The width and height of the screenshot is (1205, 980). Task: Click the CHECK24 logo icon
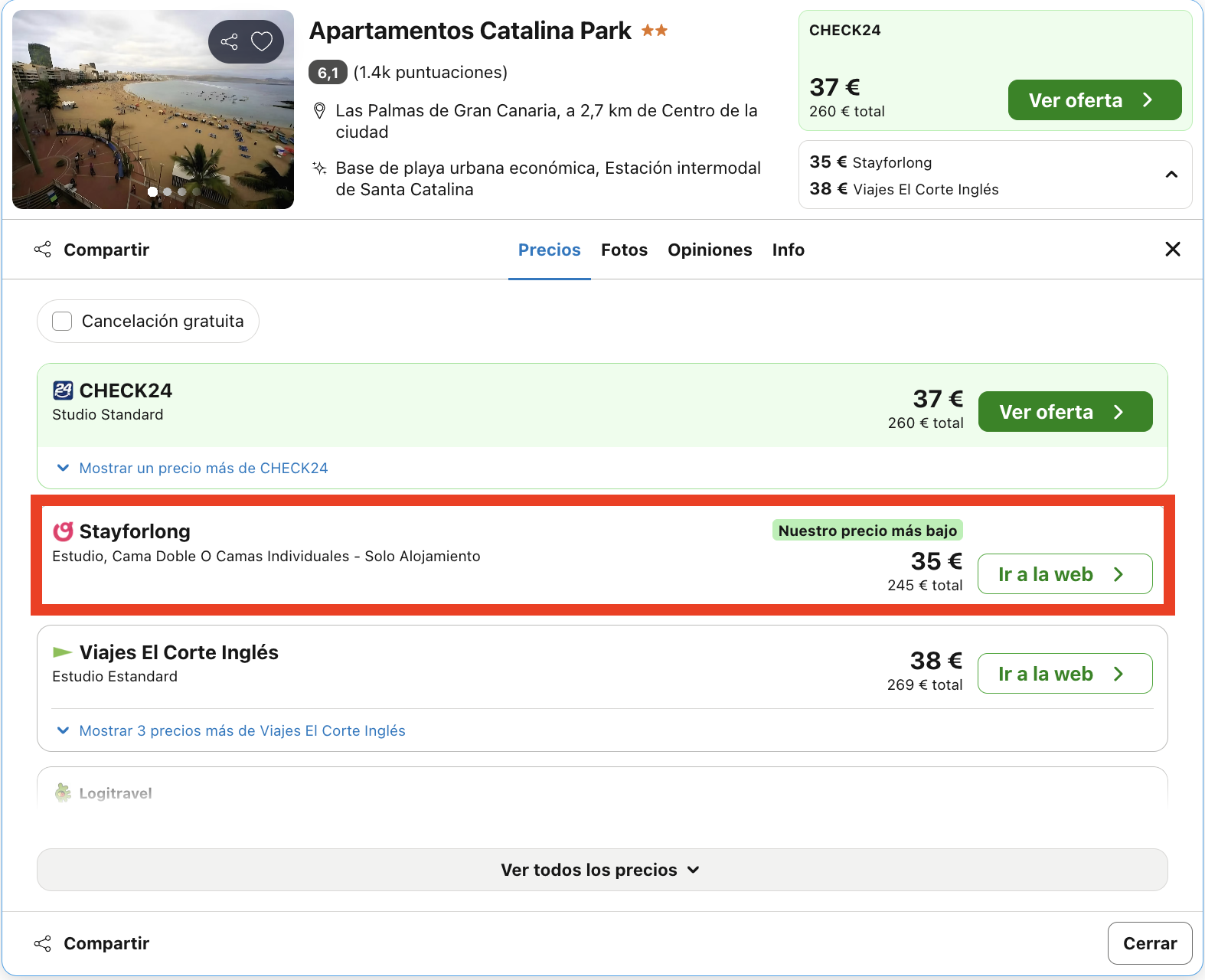click(63, 390)
